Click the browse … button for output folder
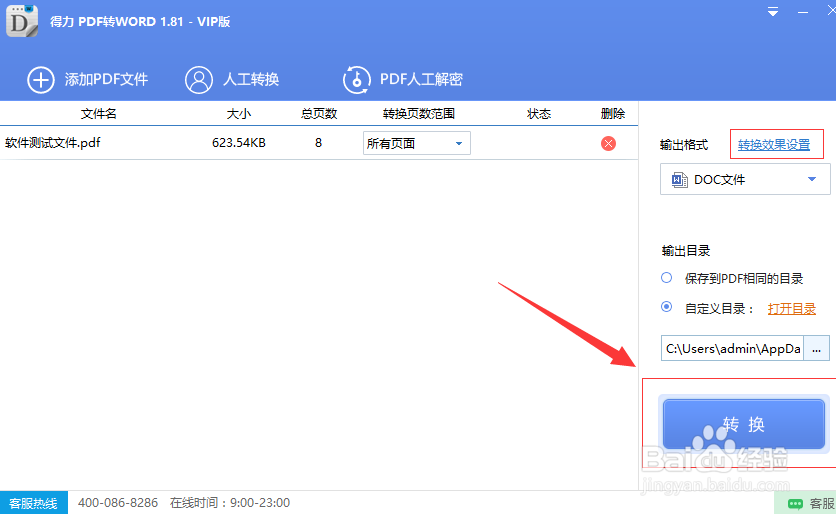This screenshot has width=836, height=514. click(816, 348)
